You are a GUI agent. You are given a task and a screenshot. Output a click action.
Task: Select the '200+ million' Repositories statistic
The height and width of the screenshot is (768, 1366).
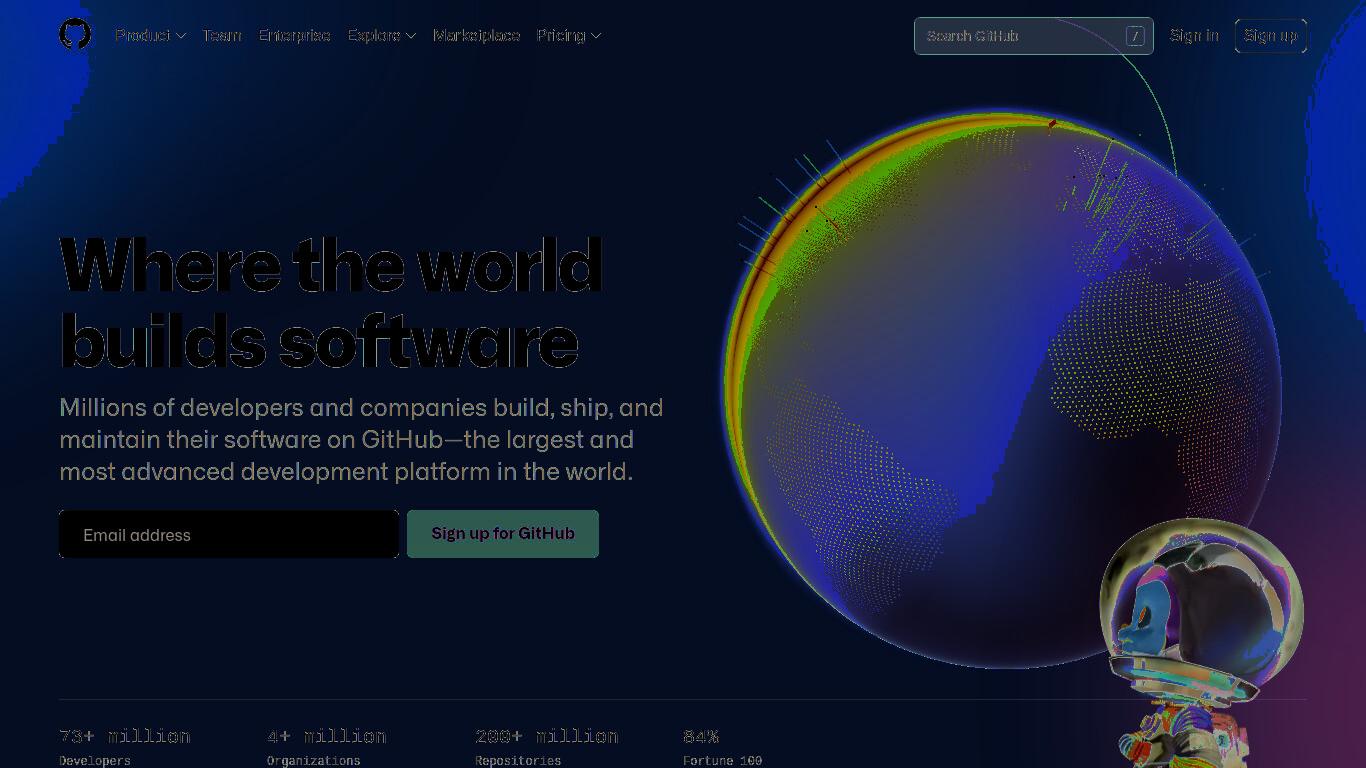point(547,746)
